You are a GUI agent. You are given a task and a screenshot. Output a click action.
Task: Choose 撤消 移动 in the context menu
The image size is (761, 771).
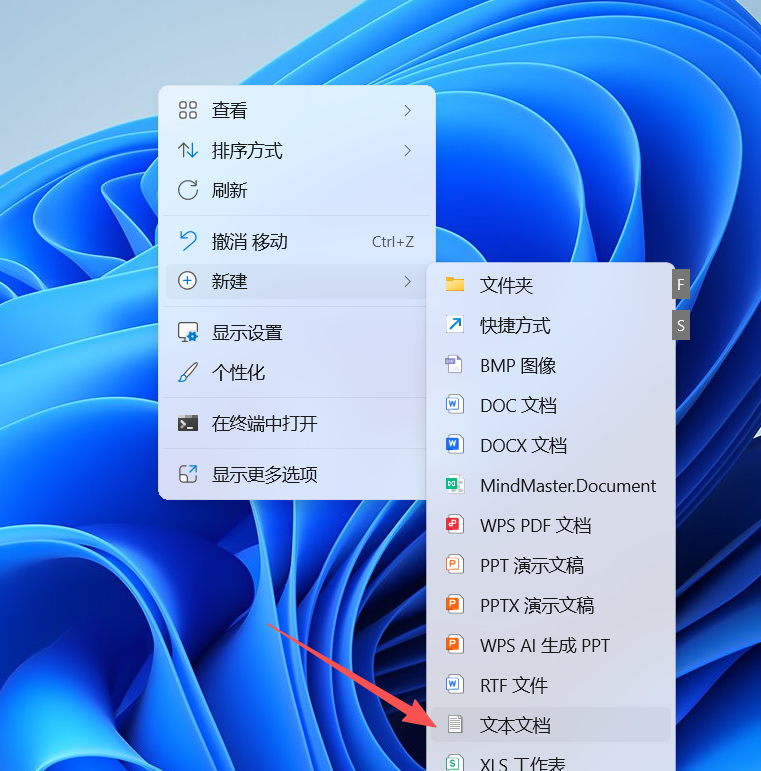(x=250, y=241)
